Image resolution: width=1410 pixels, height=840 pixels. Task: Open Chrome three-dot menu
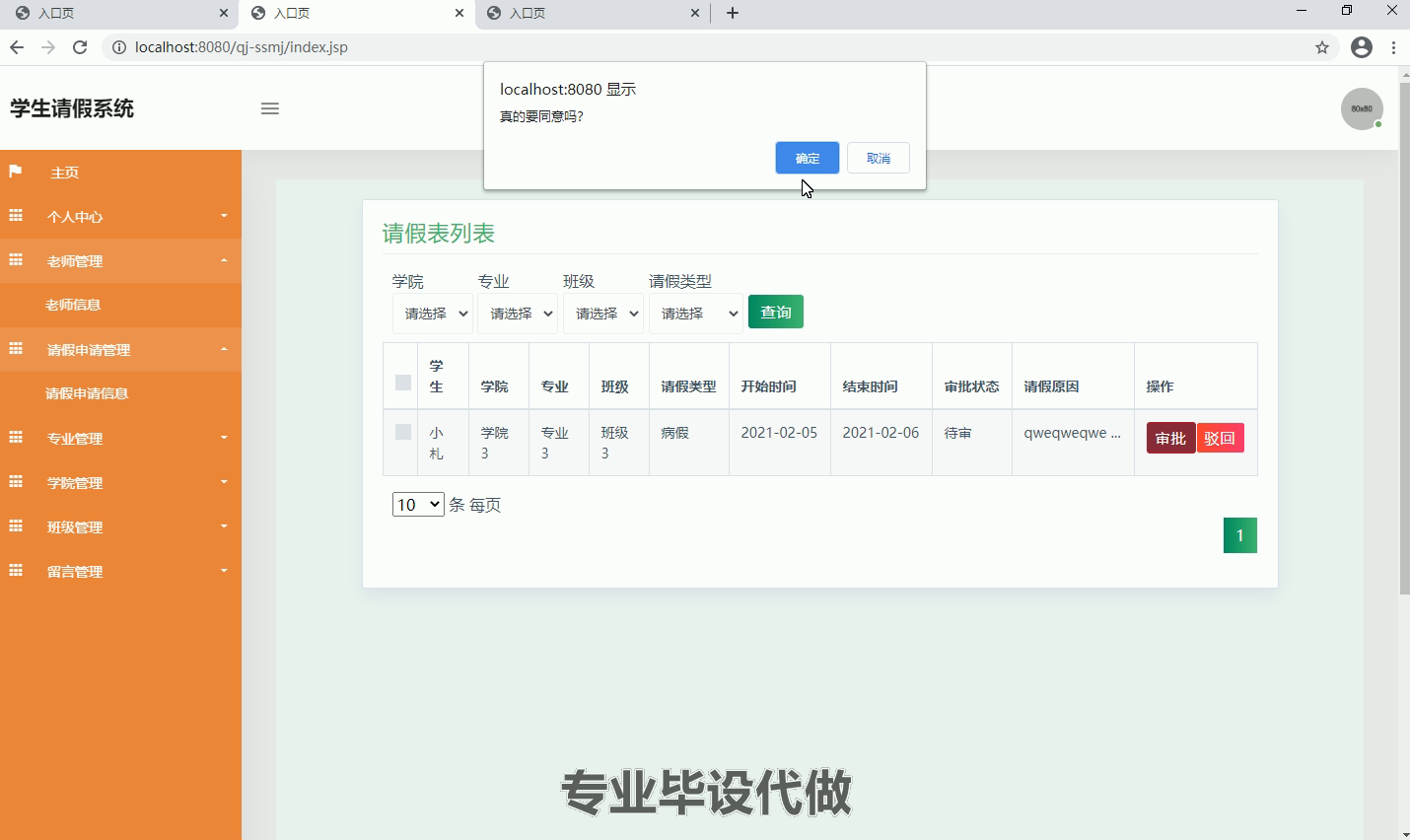pyautogui.click(x=1393, y=47)
